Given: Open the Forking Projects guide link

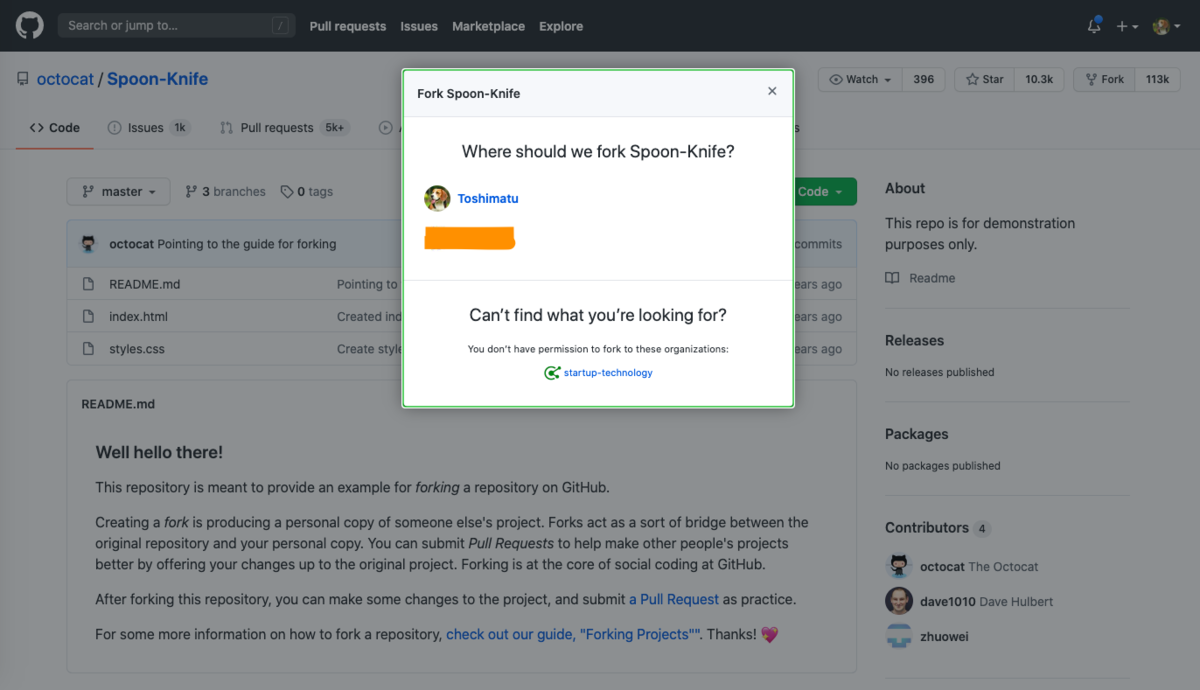Looking at the screenshot, I should (x=573, y=634).
